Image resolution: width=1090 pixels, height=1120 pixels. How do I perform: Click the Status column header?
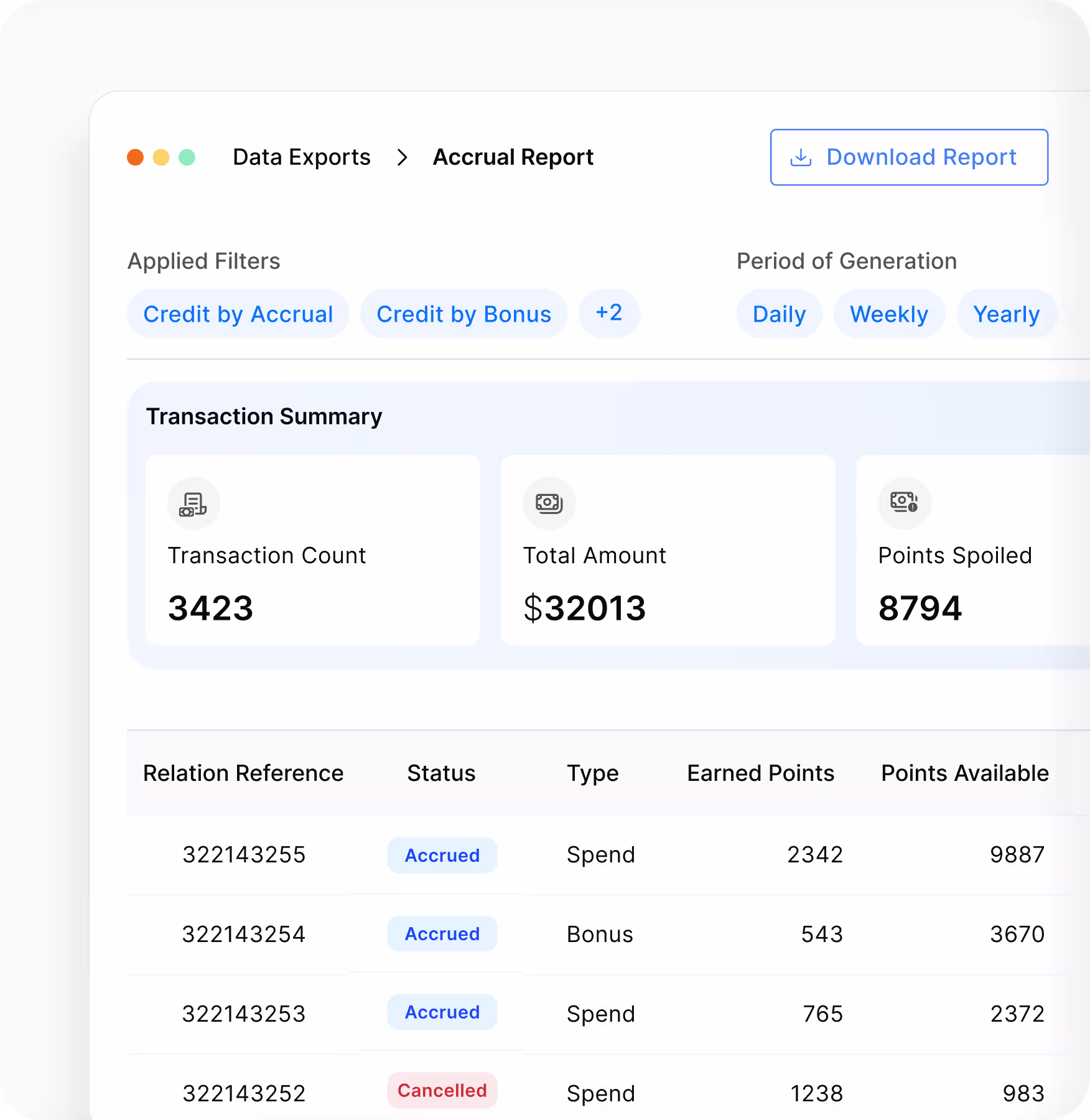tap(442, 773)
